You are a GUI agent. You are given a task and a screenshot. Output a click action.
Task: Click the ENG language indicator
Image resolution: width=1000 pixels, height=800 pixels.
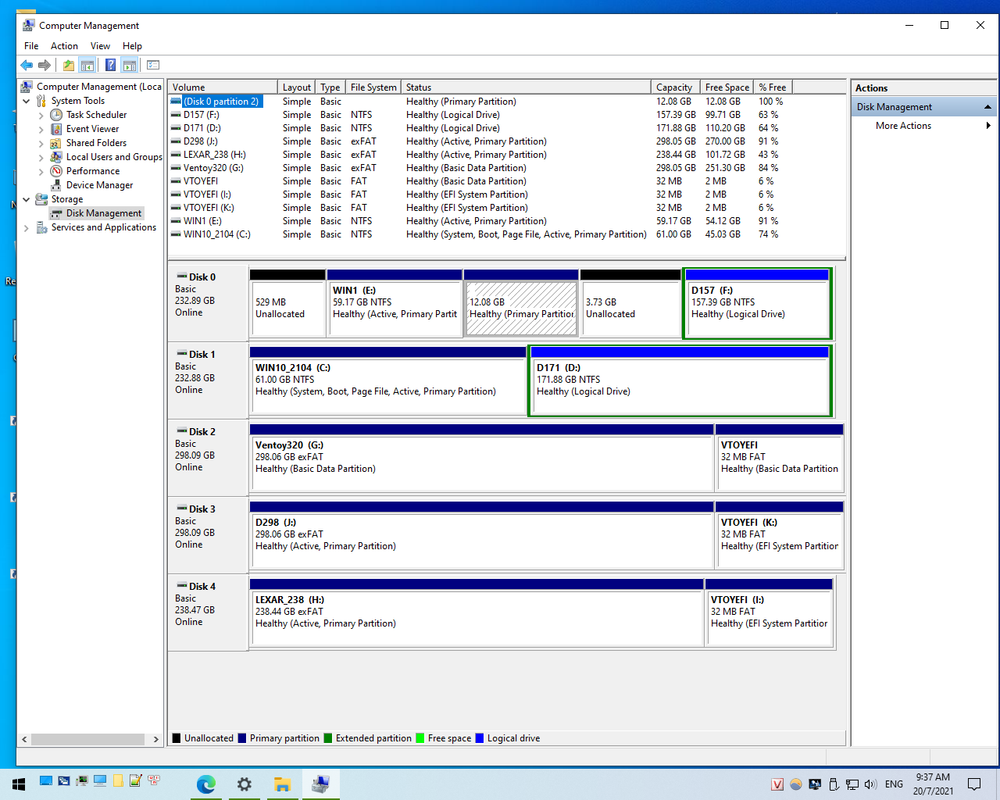tap(893, 784)
